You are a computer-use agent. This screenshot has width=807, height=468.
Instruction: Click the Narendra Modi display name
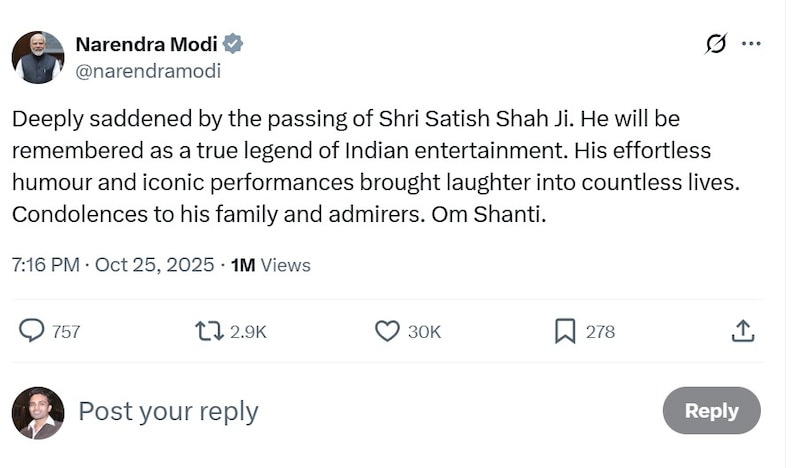pos(147,44)
